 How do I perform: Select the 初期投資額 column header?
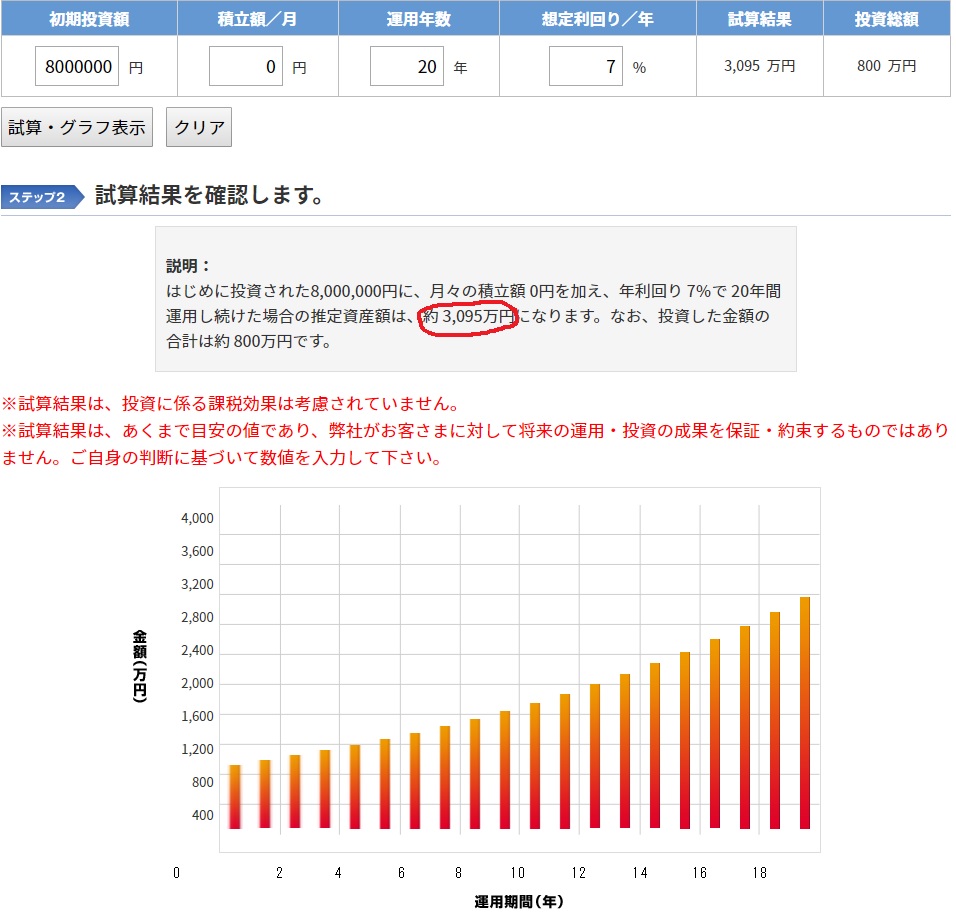89,18
